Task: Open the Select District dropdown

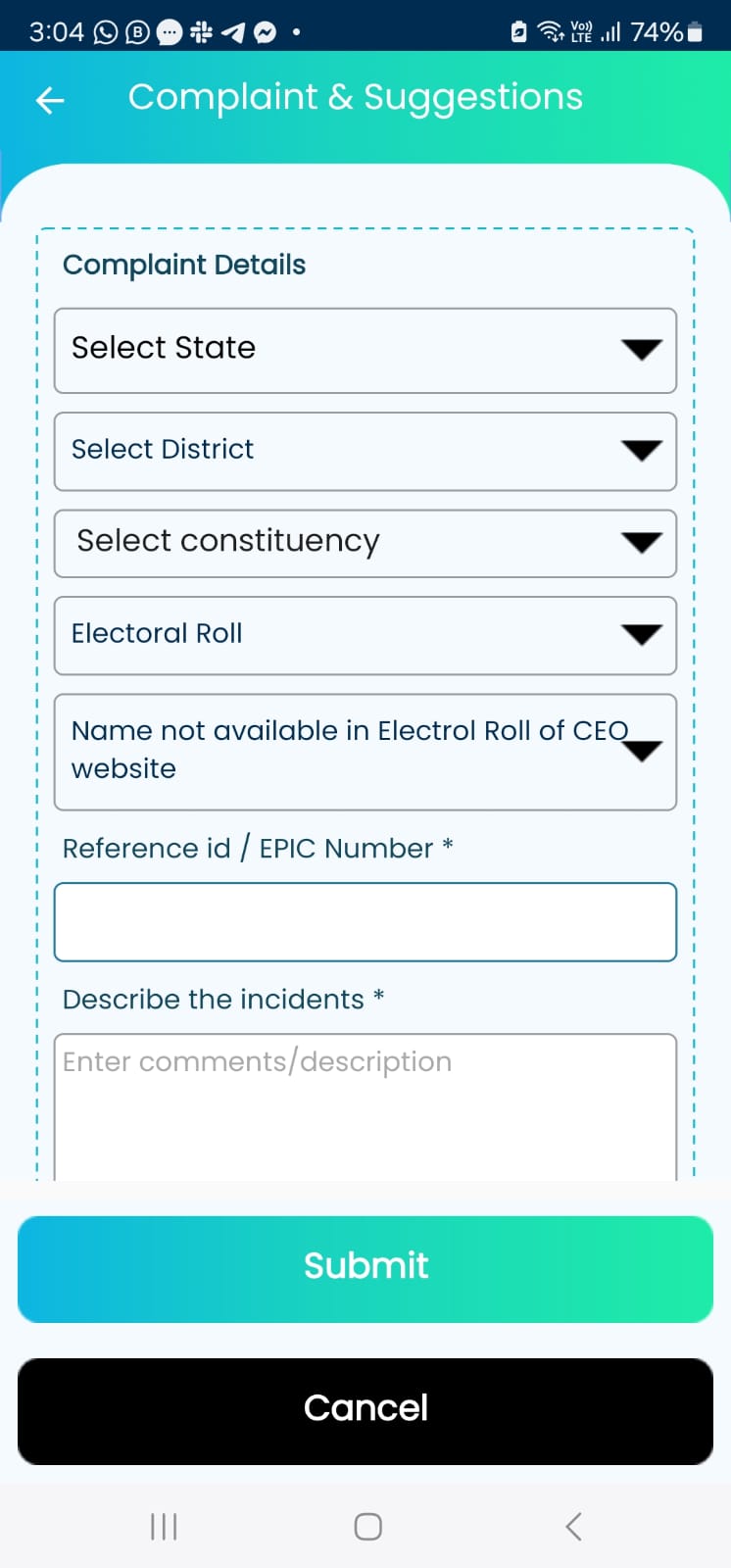Action: click(365, 451)
